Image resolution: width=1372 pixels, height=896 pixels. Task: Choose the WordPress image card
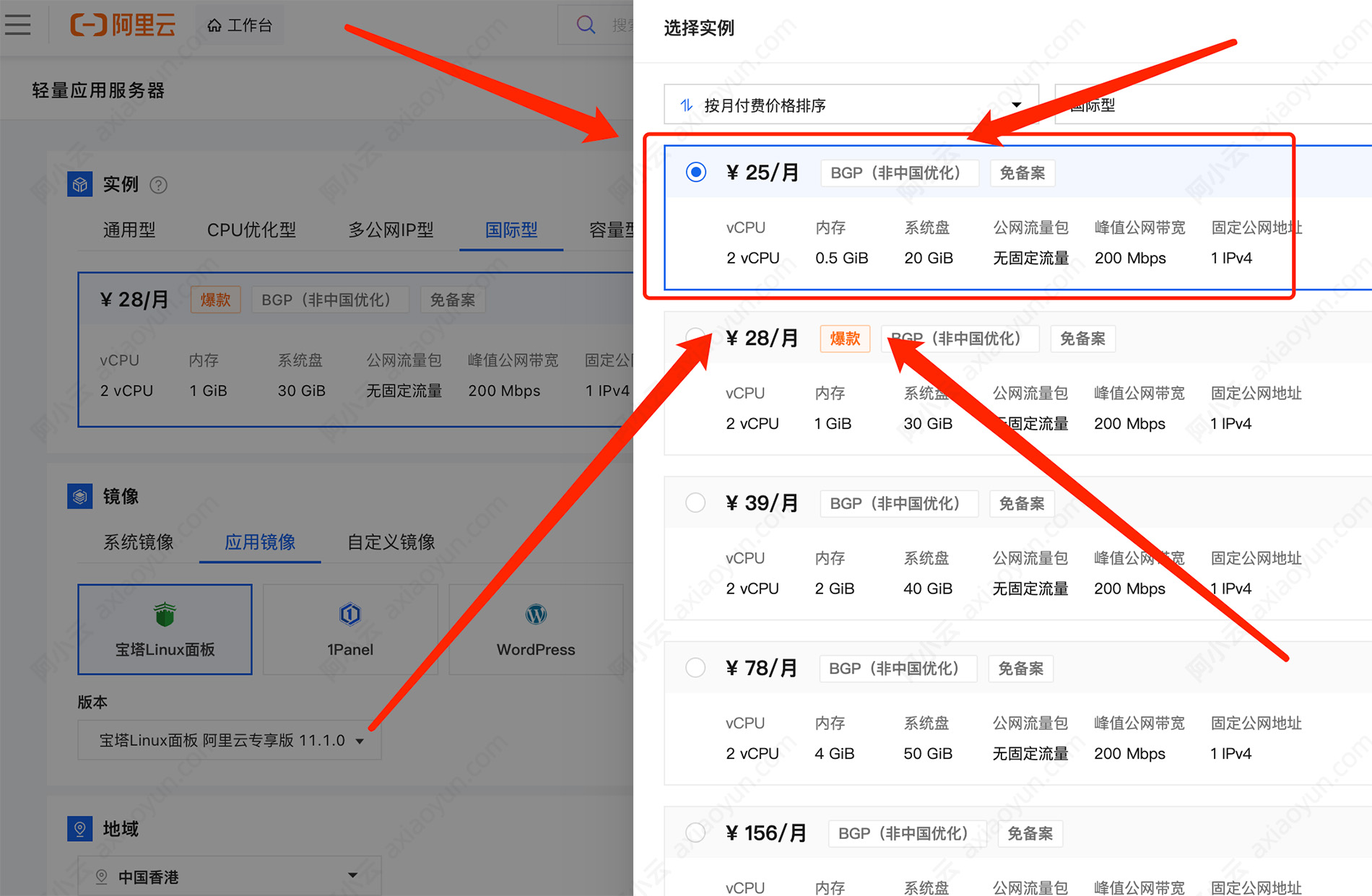[536, 630]
